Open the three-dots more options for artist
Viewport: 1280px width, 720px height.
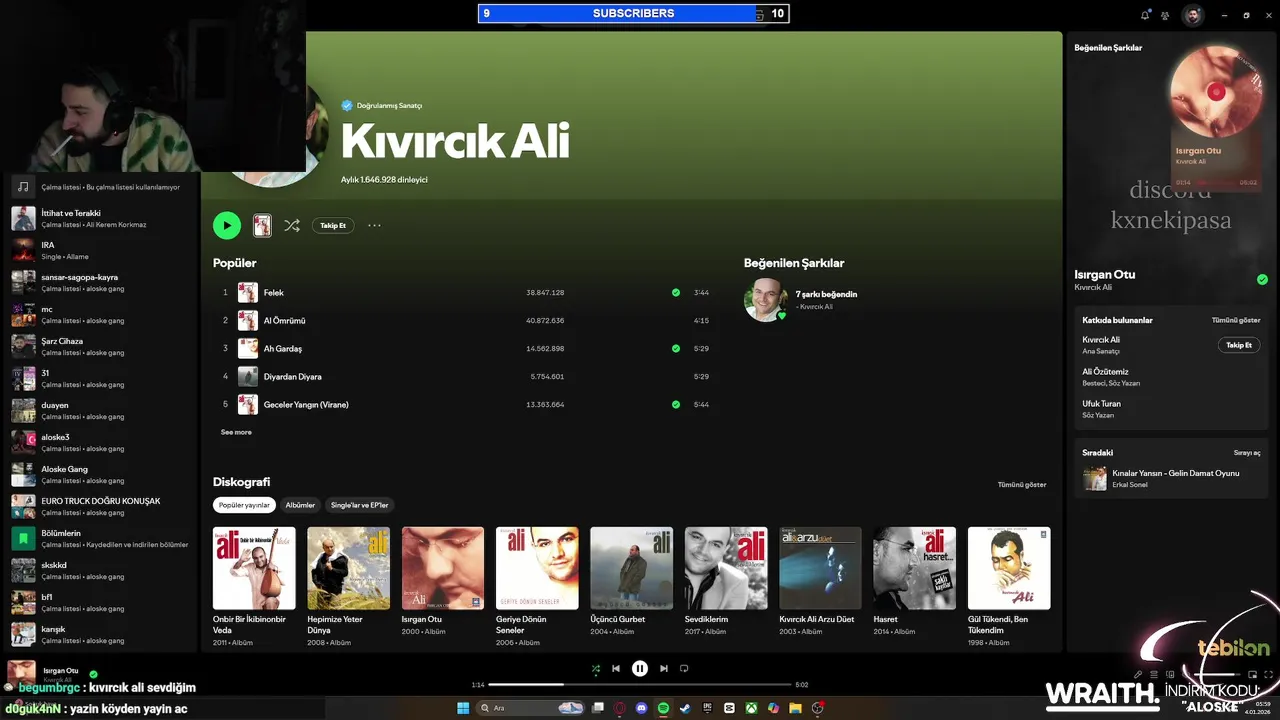click(374, 226)
